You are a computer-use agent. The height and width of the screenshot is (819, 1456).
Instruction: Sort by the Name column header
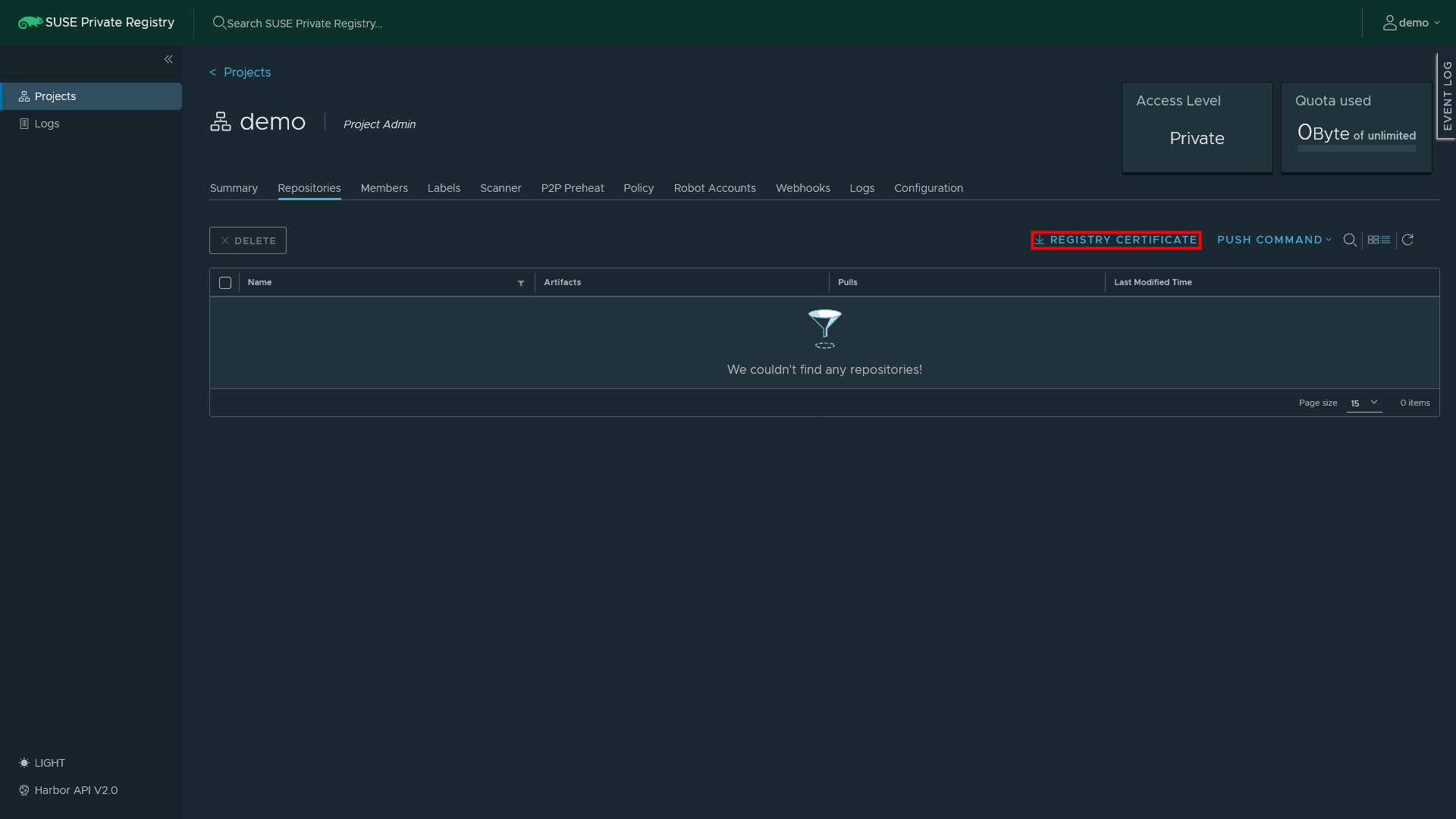(x=259, y=282)
